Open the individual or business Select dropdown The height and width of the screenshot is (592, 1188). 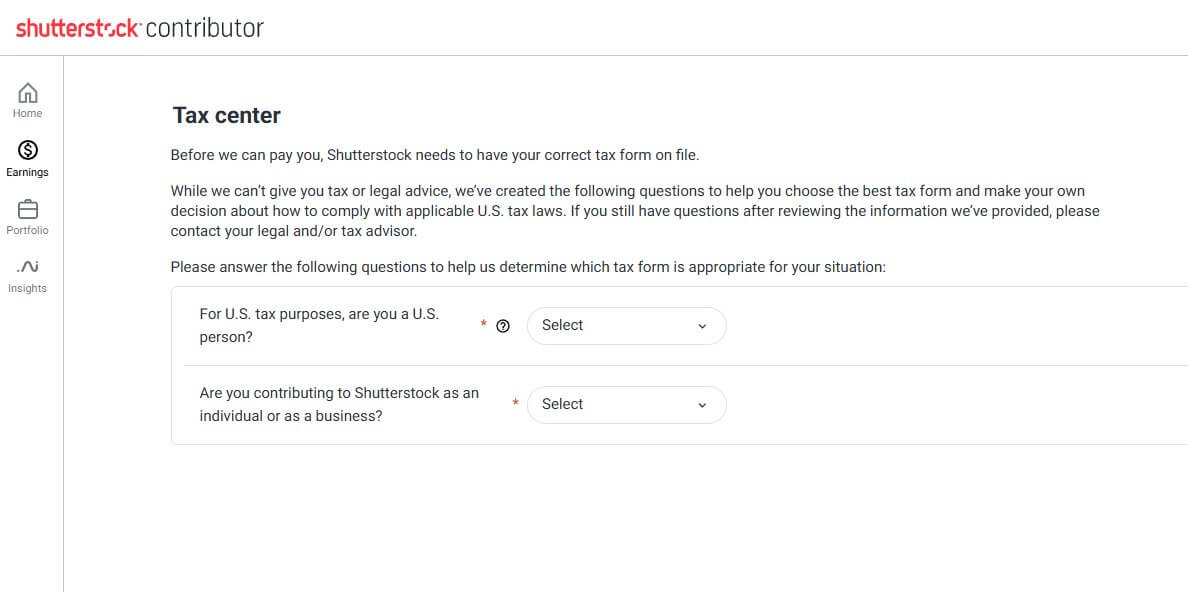[x=627, y=405]
